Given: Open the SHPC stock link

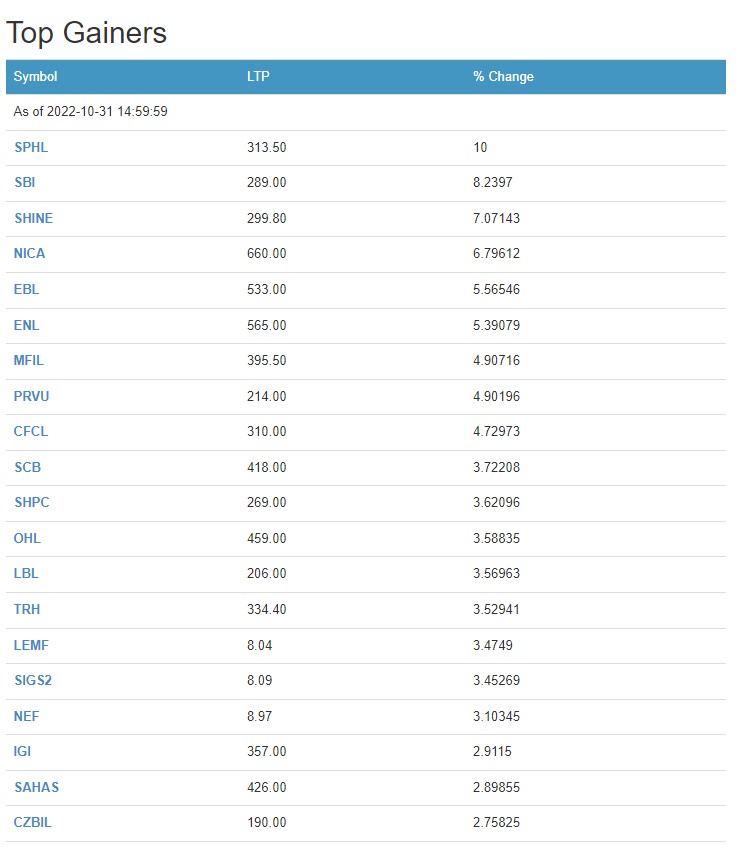Looking at the screenshot, I should tap(31, 502).
